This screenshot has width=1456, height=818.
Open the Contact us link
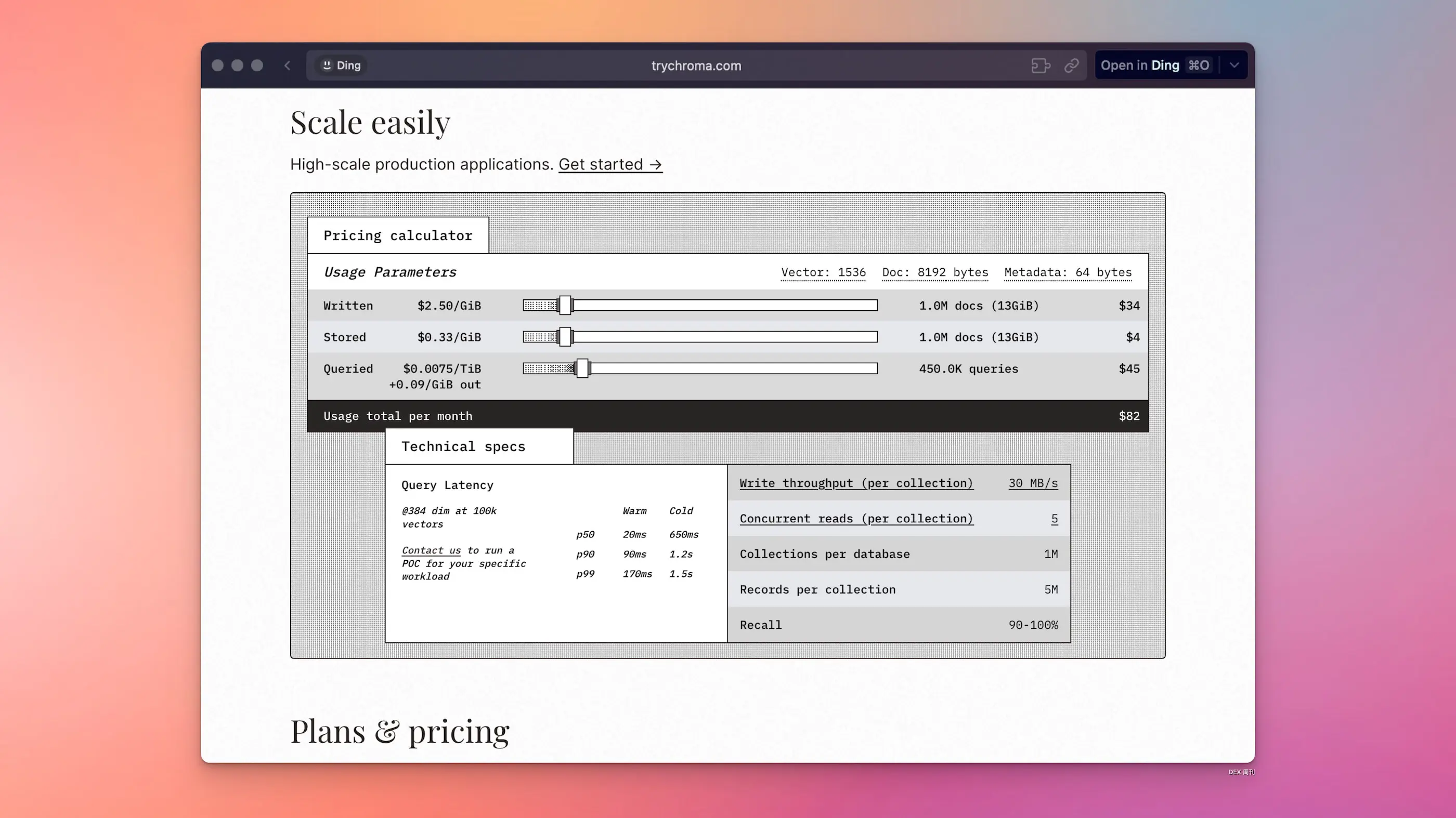(x=431, y=550)
